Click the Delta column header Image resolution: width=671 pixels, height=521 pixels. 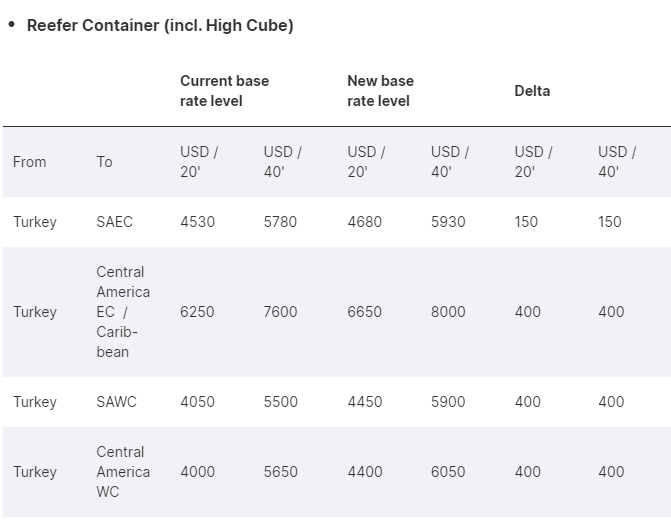click(532, 91)
